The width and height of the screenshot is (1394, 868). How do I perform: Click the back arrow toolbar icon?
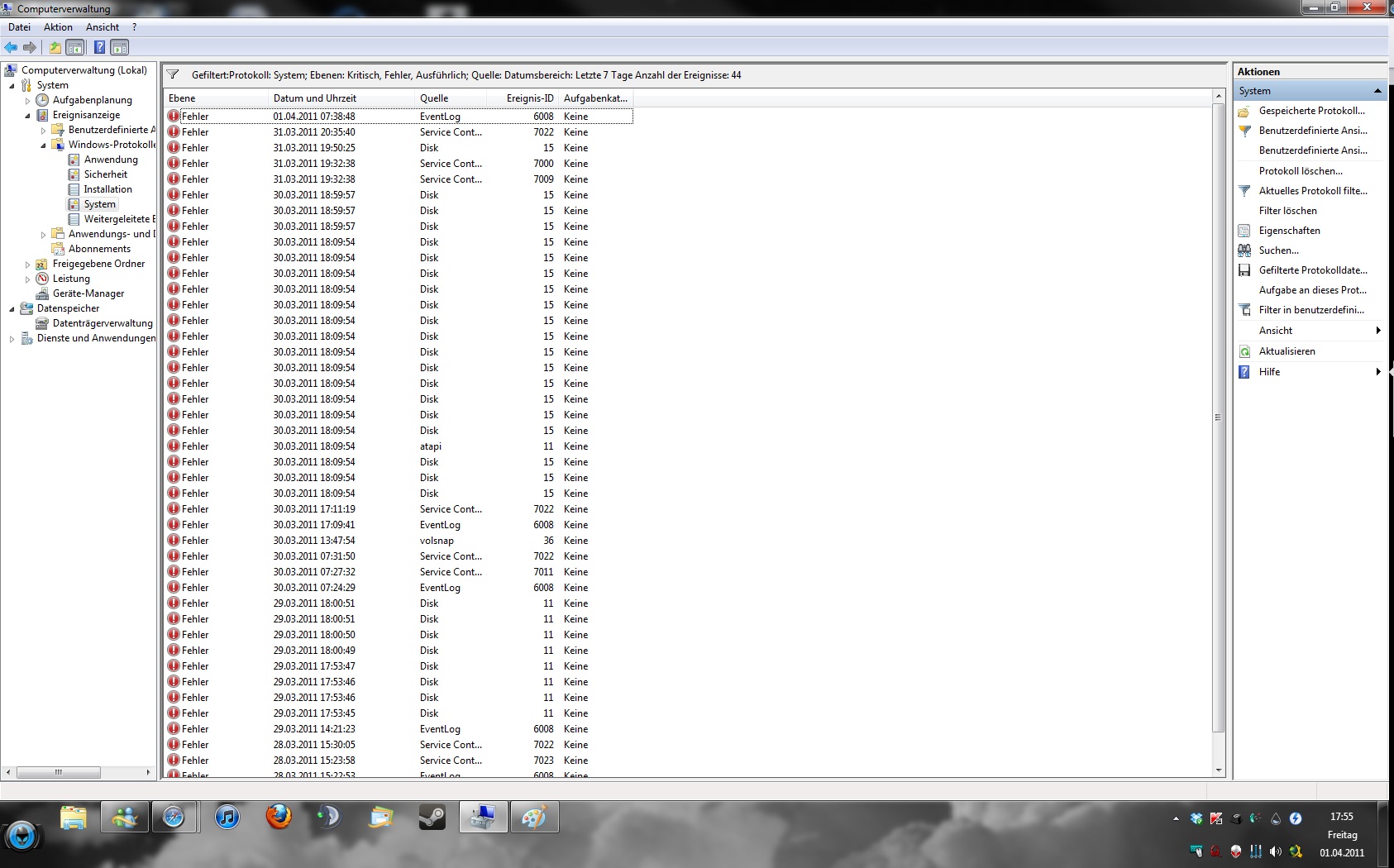[11, 48]
